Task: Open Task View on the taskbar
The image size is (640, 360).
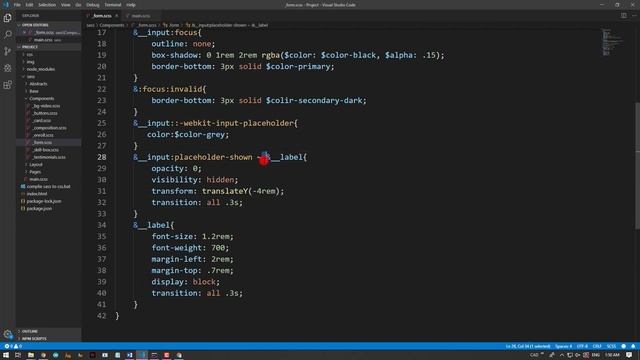Action: (18, 355)
